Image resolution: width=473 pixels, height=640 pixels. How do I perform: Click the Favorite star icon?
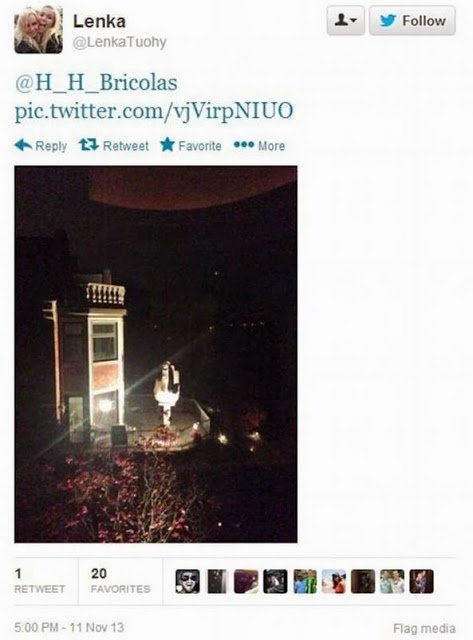(x=167, y=145)
